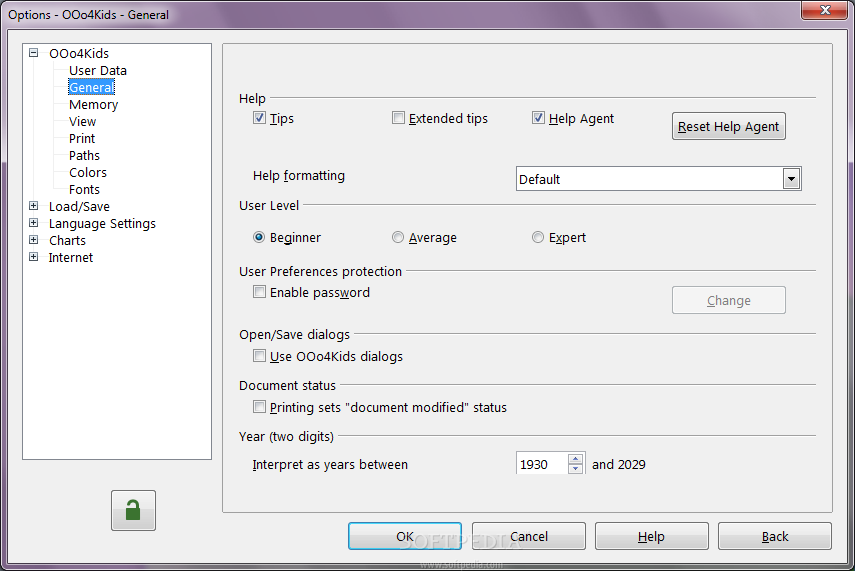Select the Beginner user level
The image size is (855, 571).
(x=259, y=237)
